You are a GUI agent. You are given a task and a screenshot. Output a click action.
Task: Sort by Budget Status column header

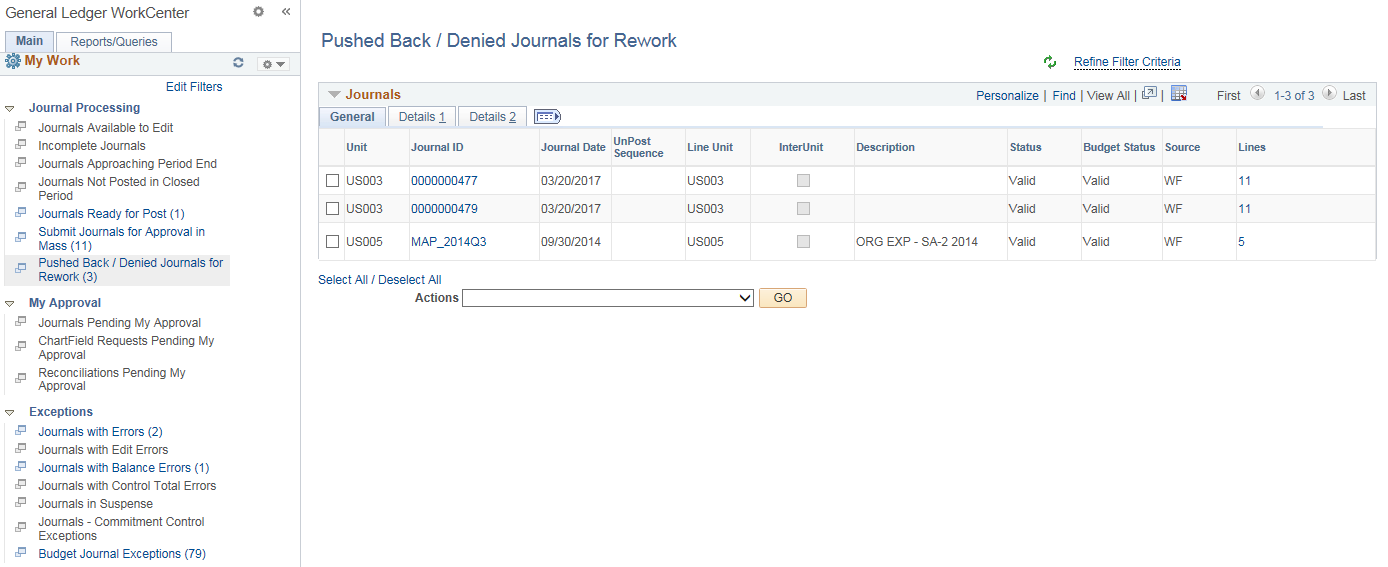tap(1119, 147)
